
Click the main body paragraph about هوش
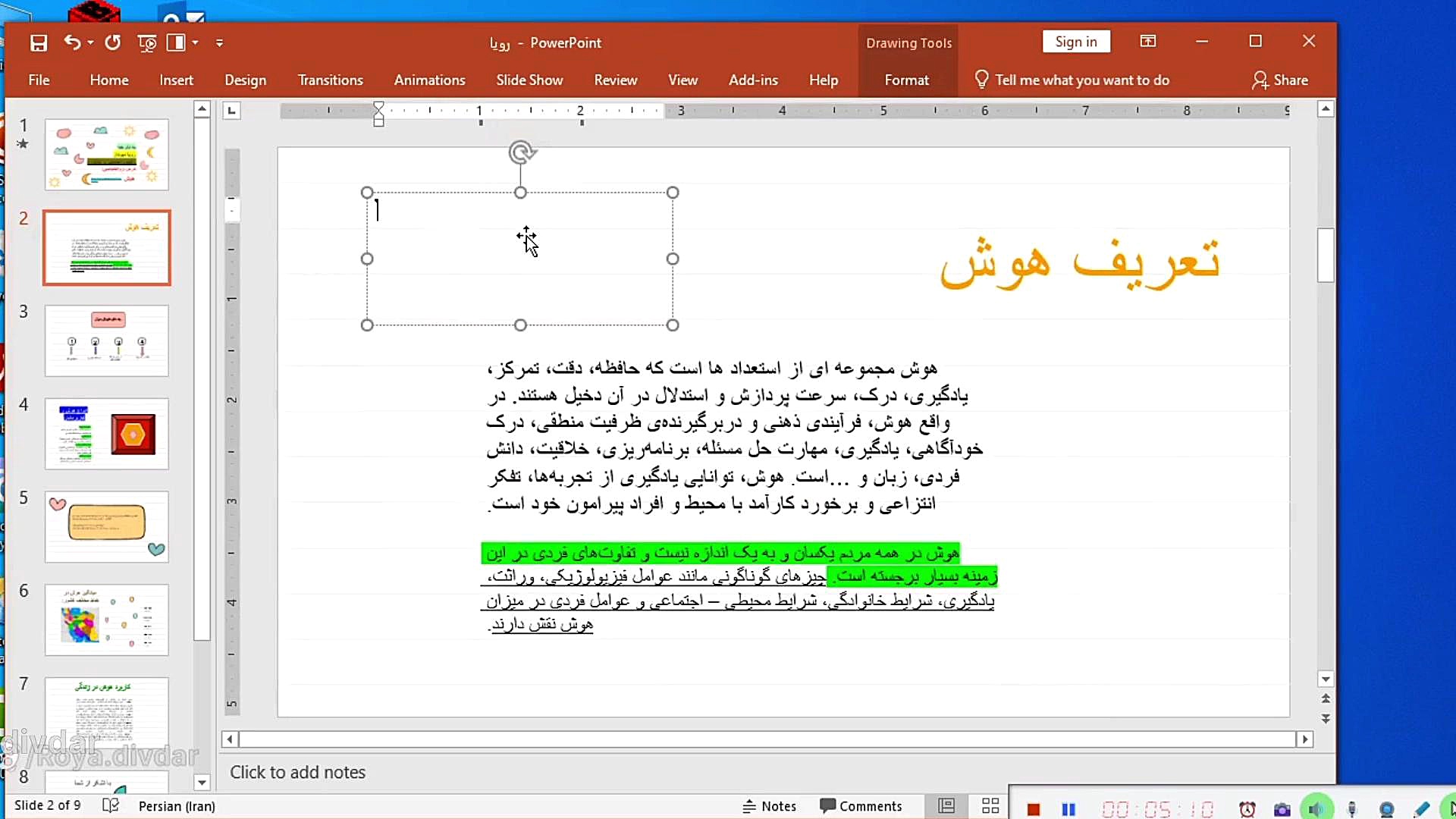pos(734,436)
